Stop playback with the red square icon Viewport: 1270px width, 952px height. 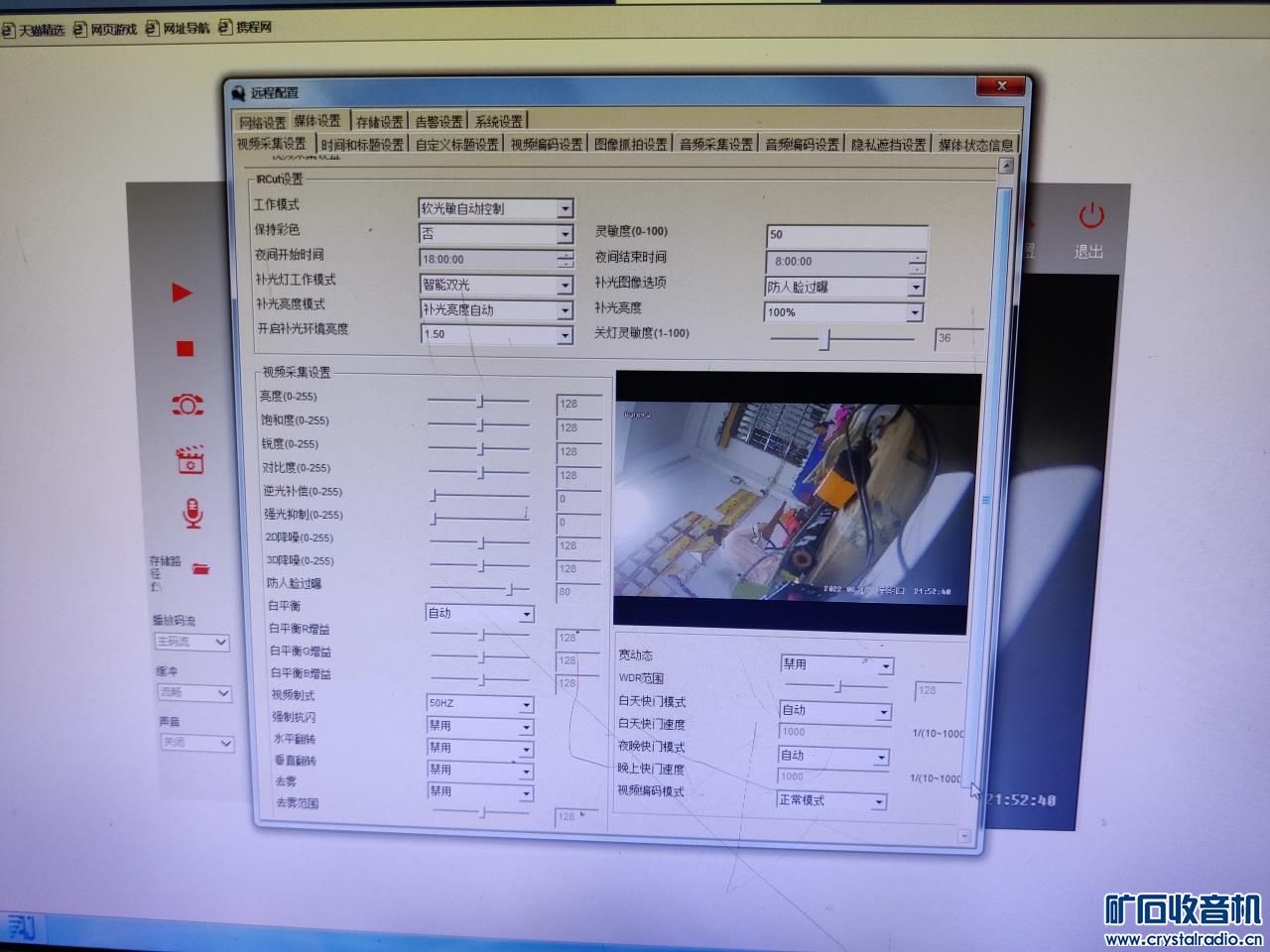point(185,348)
